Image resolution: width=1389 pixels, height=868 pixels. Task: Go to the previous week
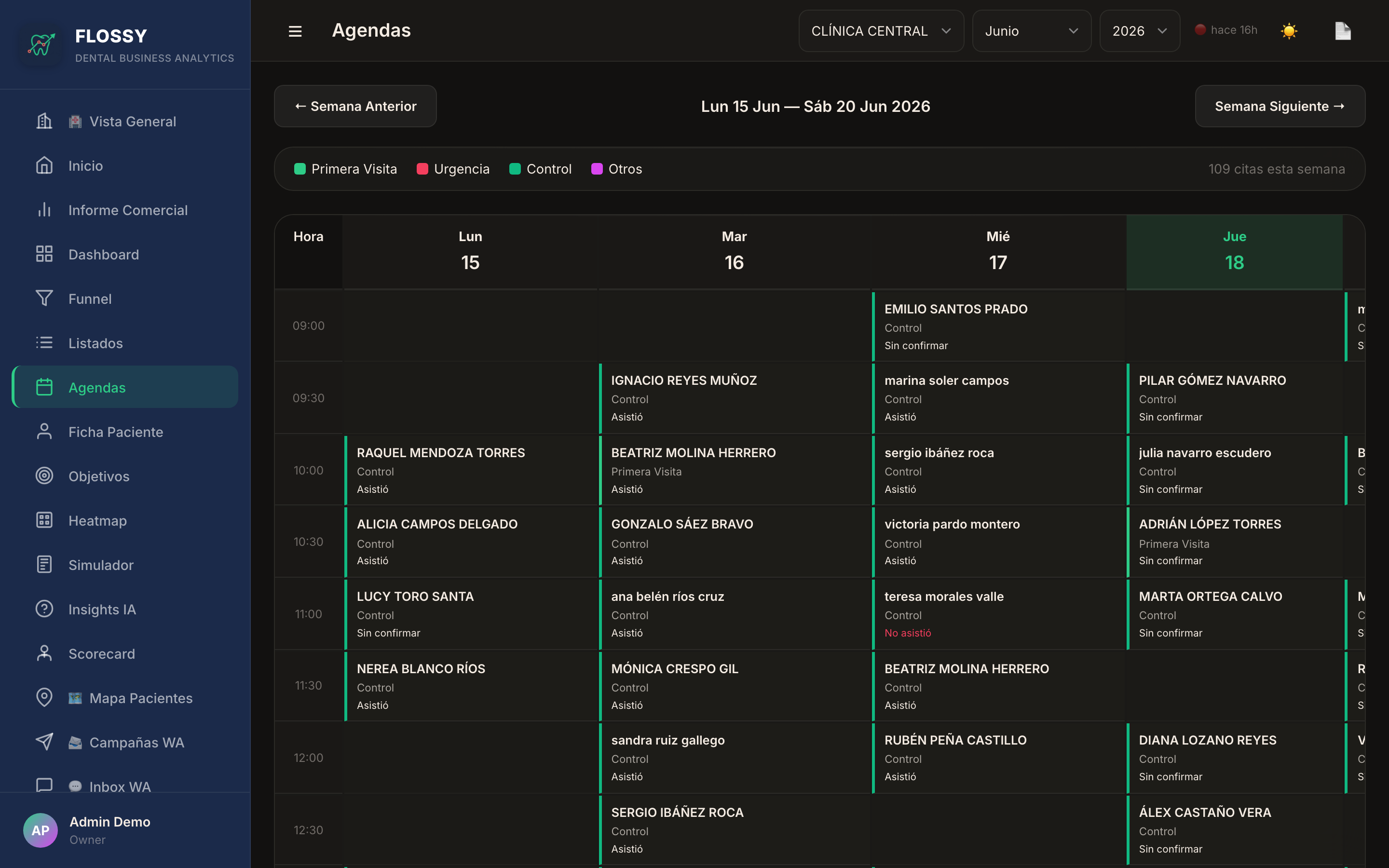(355, 106)
